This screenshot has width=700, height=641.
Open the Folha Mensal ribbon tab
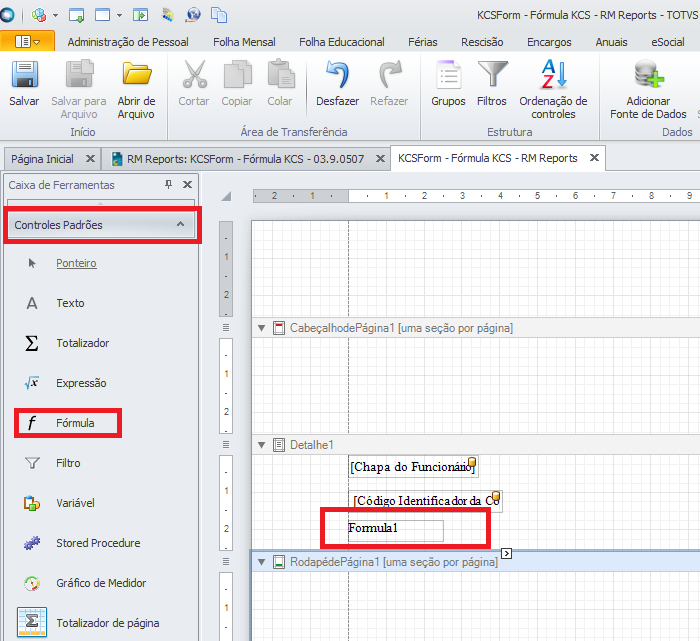coord(244,42)
